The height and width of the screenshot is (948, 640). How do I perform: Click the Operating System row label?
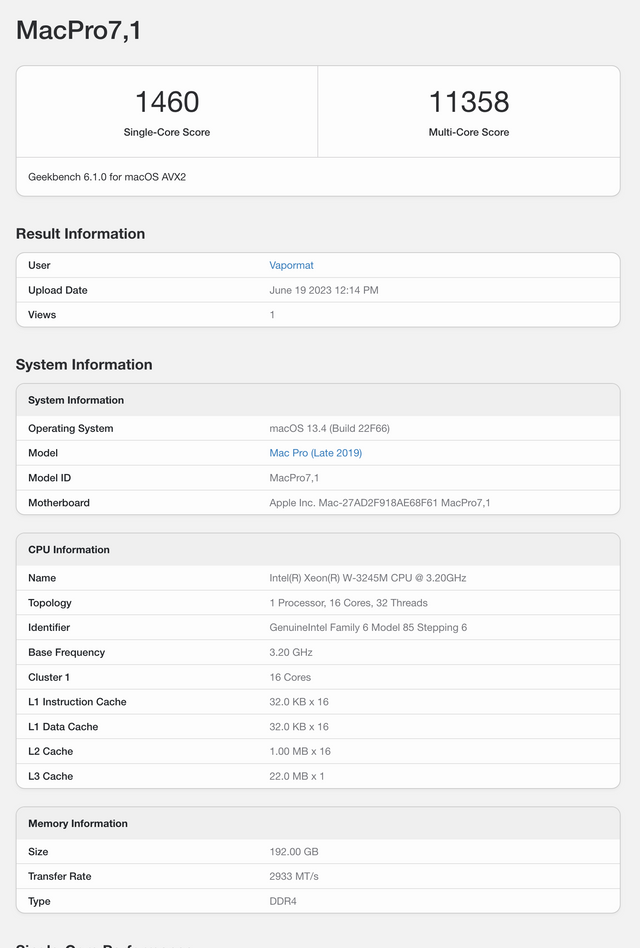(x=71, y=429)
